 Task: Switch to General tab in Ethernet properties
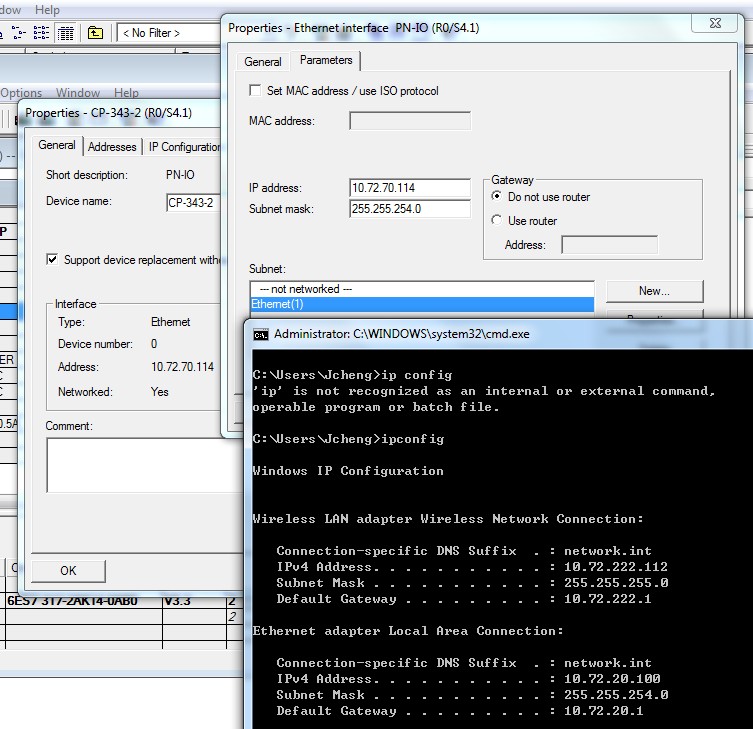pyautogui.click(x=263, y=62)
